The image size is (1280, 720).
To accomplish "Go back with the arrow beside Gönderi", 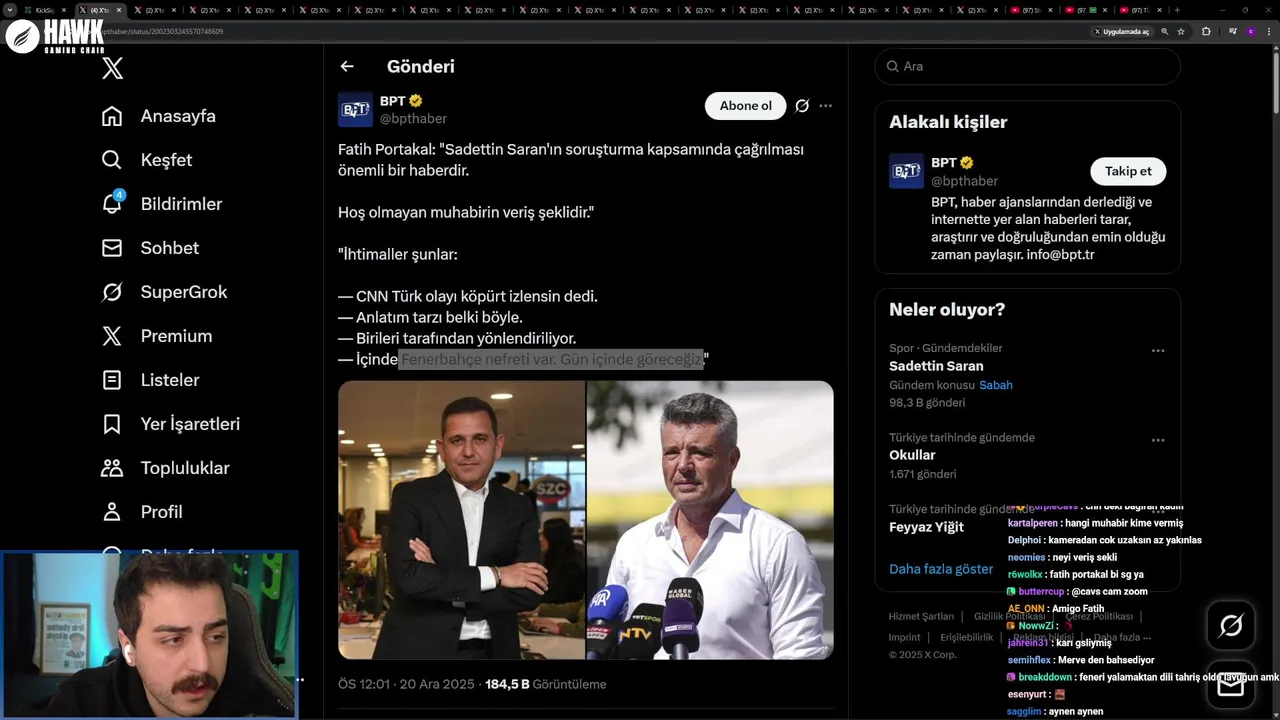I will tap(347, 66).
